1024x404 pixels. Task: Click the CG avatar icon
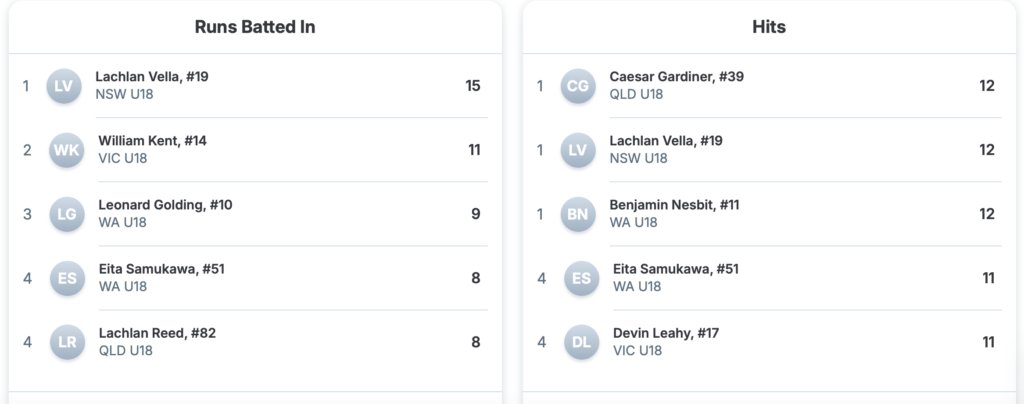click(x=578, y=86)
